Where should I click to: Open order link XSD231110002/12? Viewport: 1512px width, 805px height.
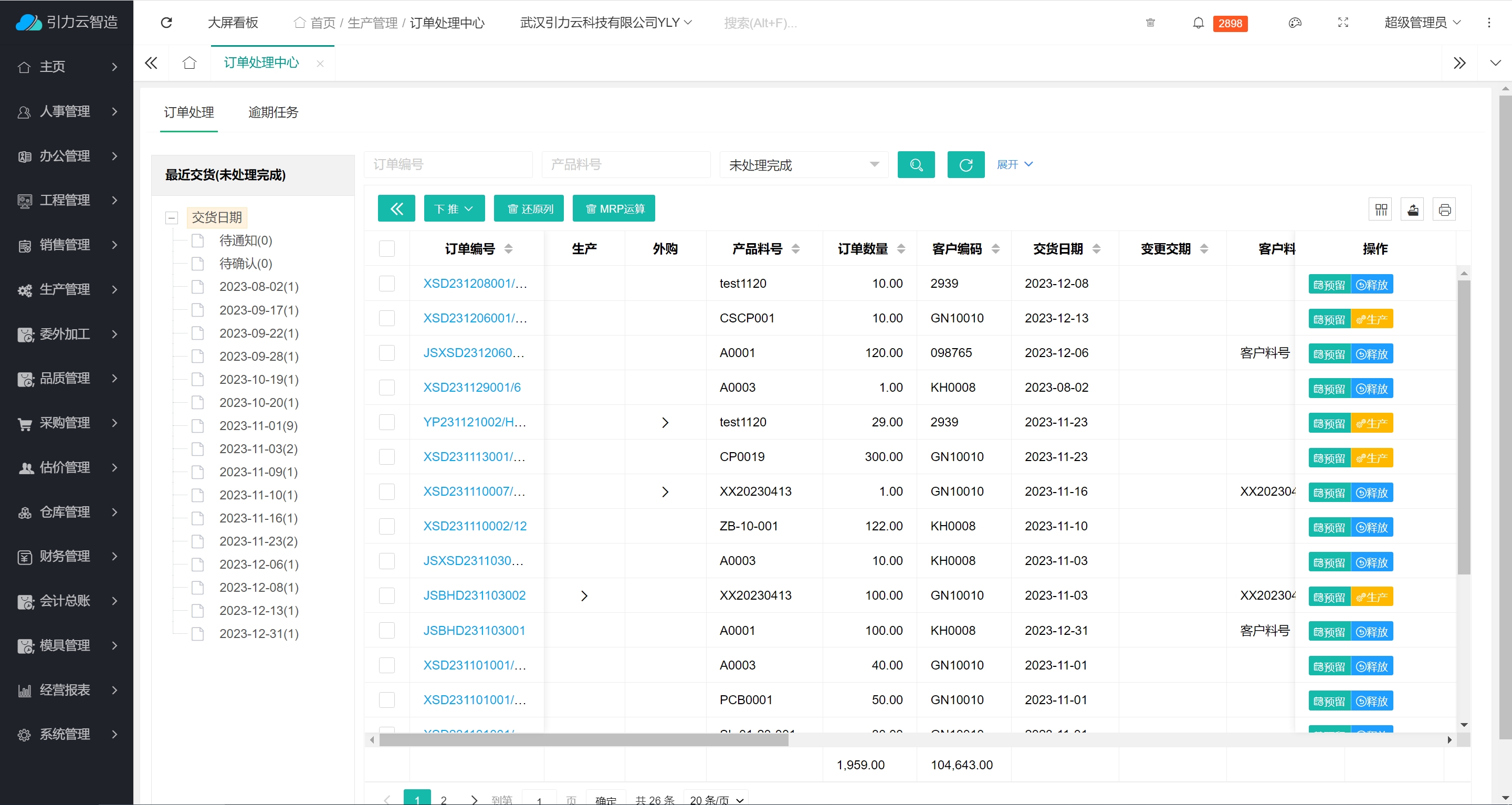coord(475,526)
